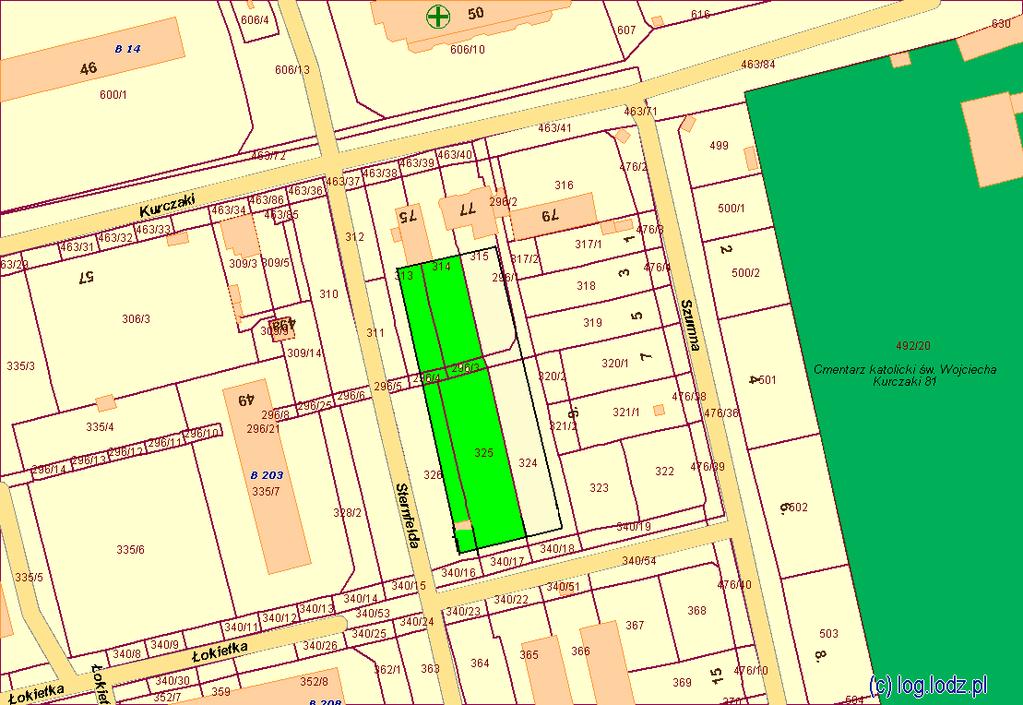Click parcel label 340/22
This screenshot has width=1023, height=705.
click(x=511, y=599)
